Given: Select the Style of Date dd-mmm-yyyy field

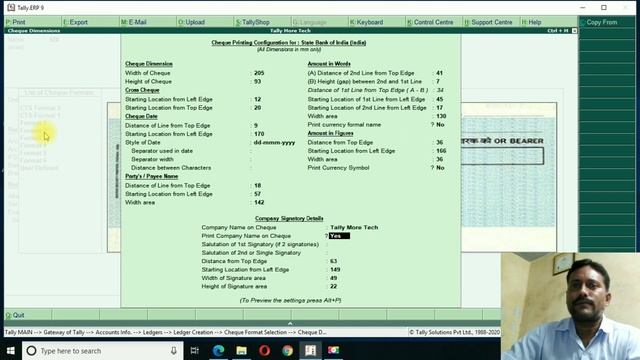Looking at the screenshot, I should tap(274, 142).
